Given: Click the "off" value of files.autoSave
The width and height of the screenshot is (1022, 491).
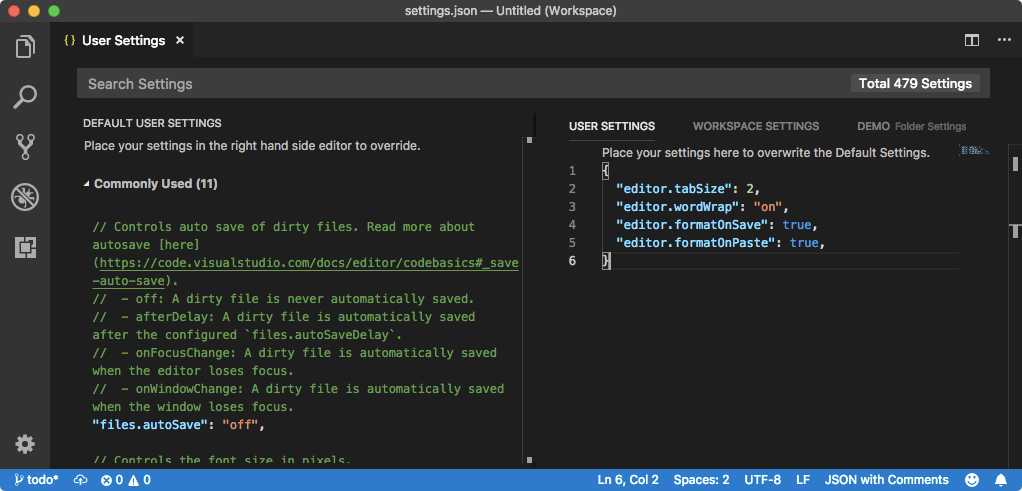Looking at the screenshot, I should pyautogui.click(x=242, y=425).
